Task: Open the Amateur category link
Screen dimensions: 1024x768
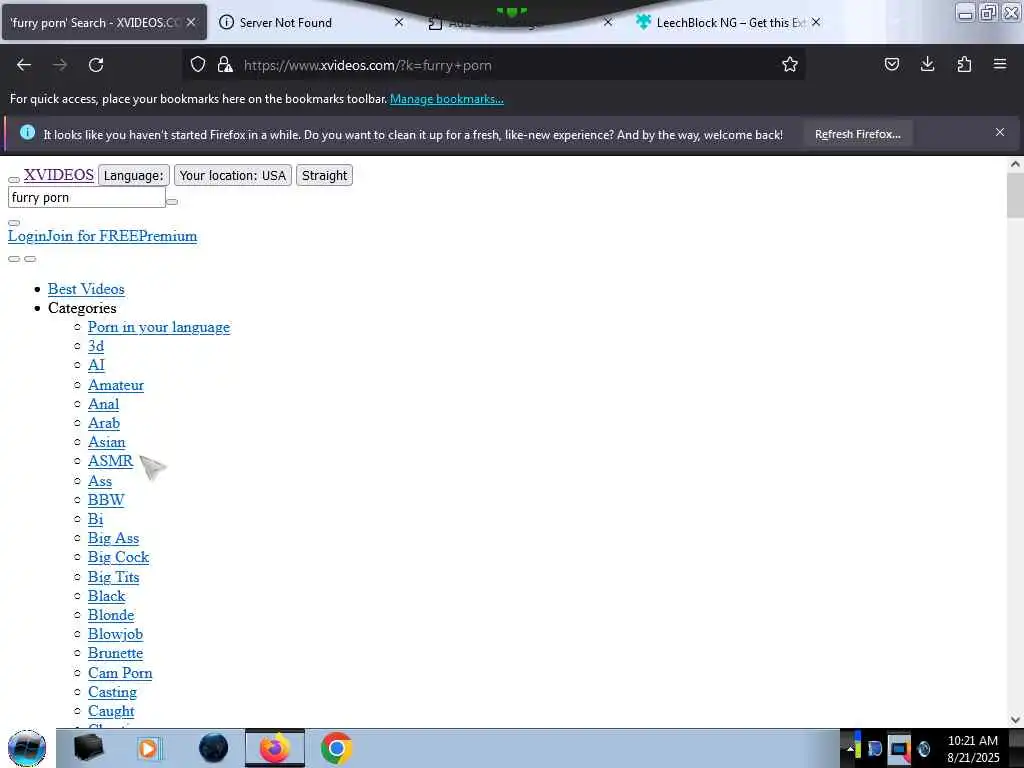Action: [x=116, y=385]
